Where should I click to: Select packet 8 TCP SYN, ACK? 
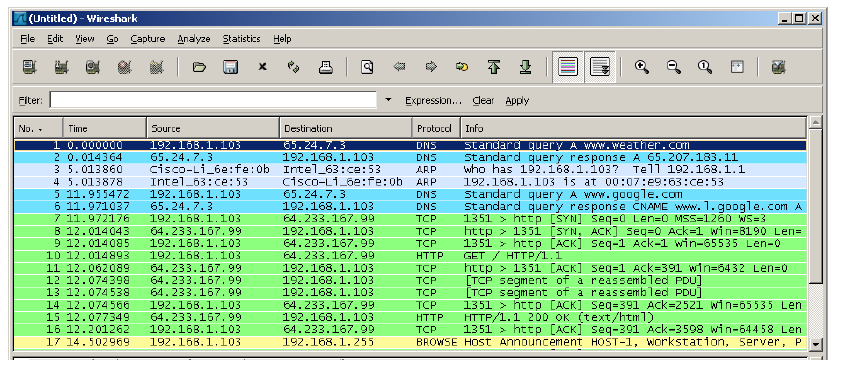[x=410, y=231]
